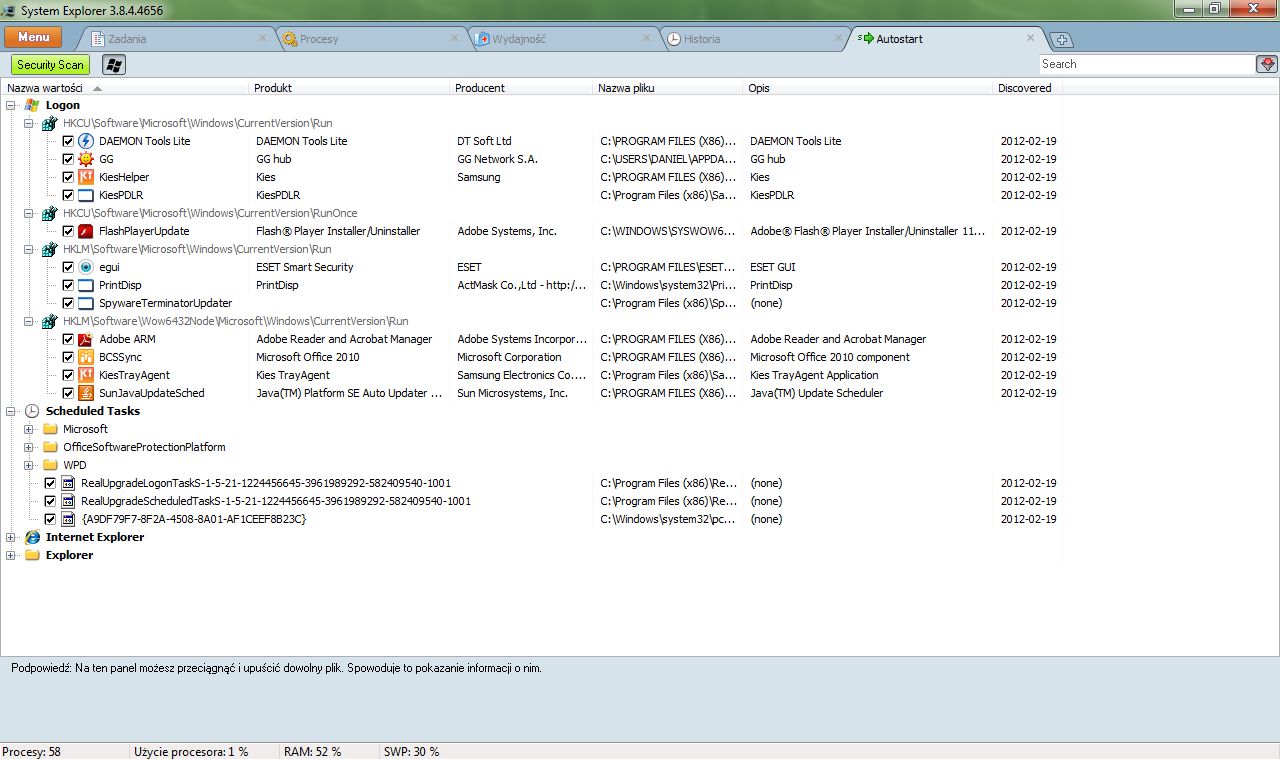This screenshot has width=1280, height=760.
Task: Click the GG sun icon
Action: coord(85,159)
